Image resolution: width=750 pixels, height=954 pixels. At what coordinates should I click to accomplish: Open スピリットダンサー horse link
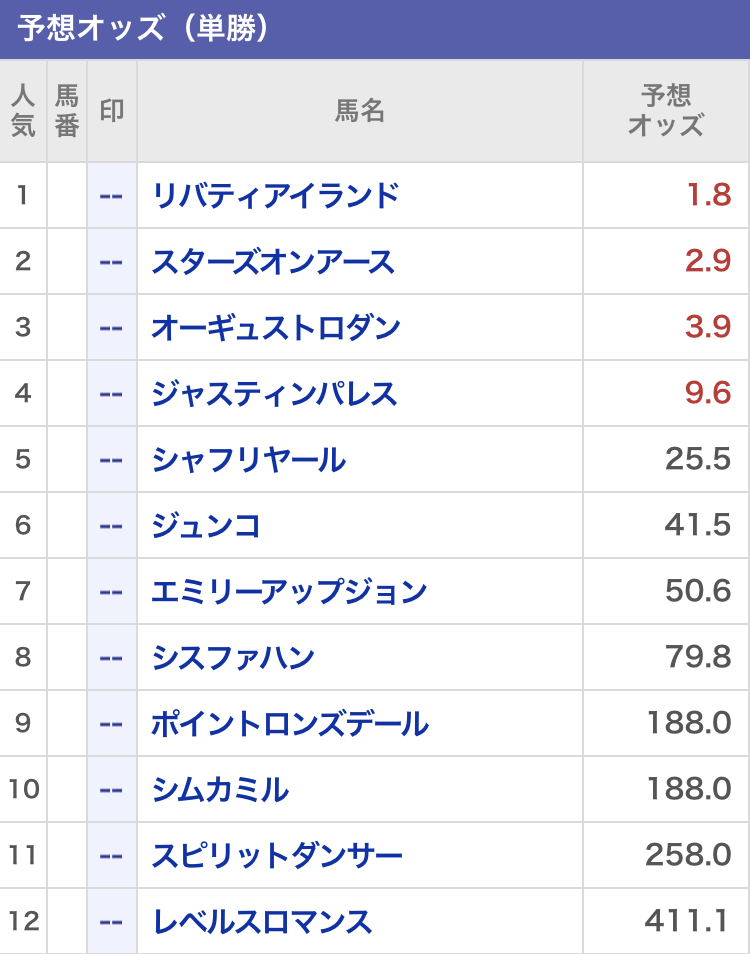[277, 855]
